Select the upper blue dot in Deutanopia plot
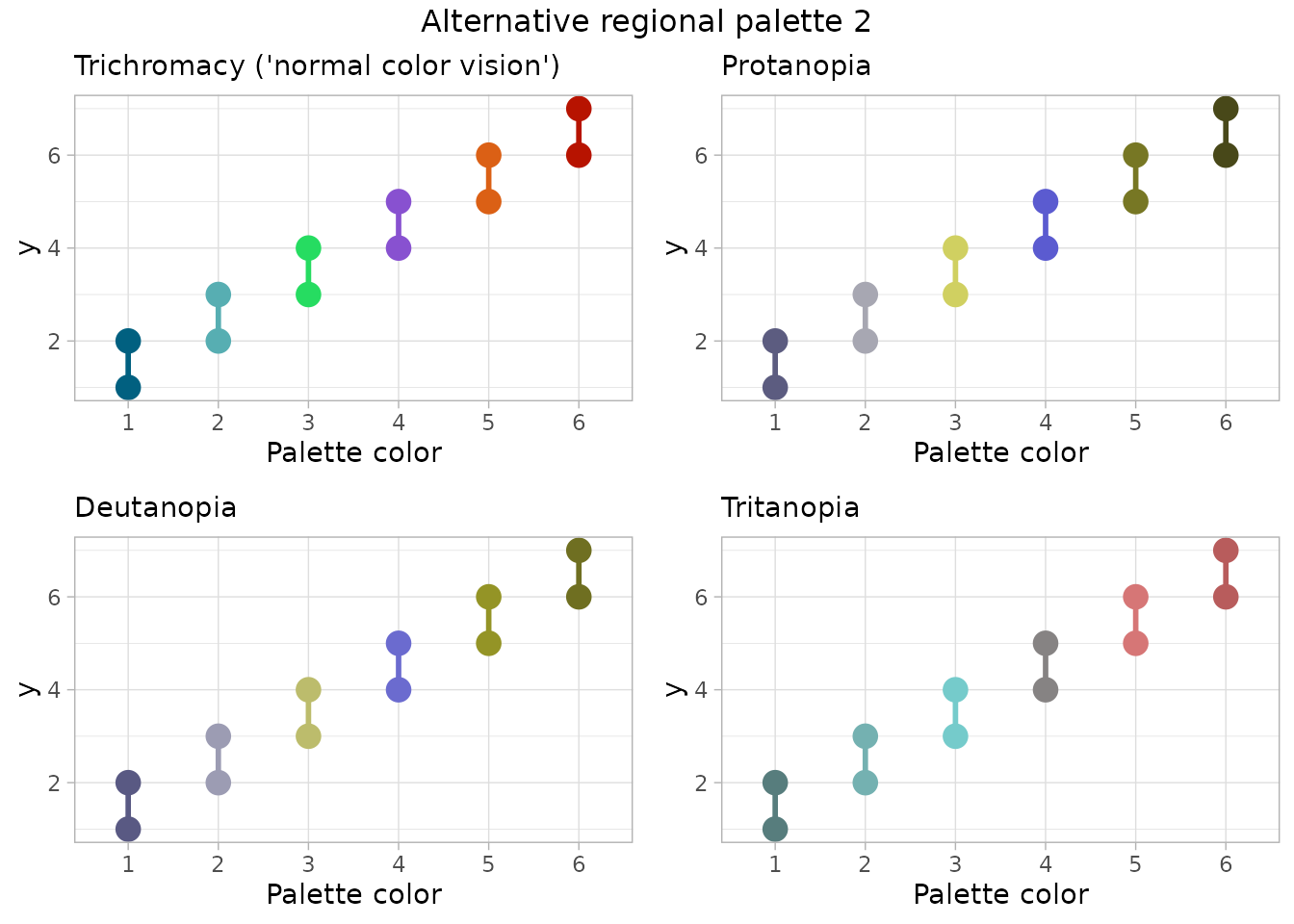This screenshot has height=924, width=1294. tap(399, 643)
